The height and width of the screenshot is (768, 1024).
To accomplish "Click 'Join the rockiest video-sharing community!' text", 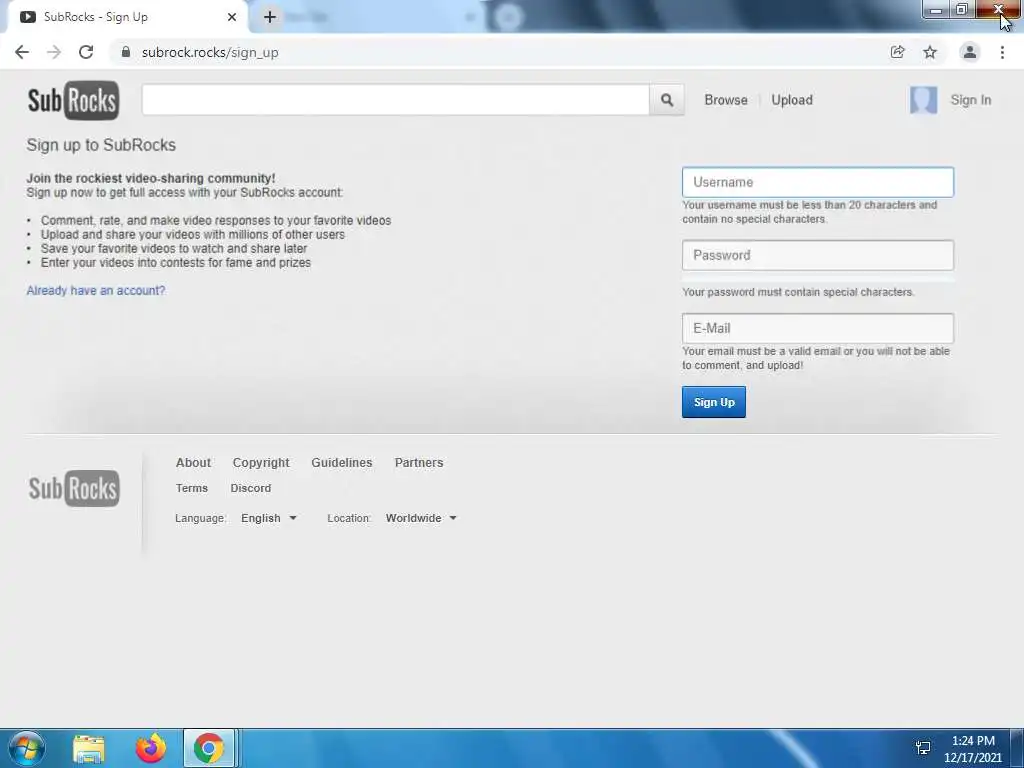I will pyautogui.click(x=151, y=178).
